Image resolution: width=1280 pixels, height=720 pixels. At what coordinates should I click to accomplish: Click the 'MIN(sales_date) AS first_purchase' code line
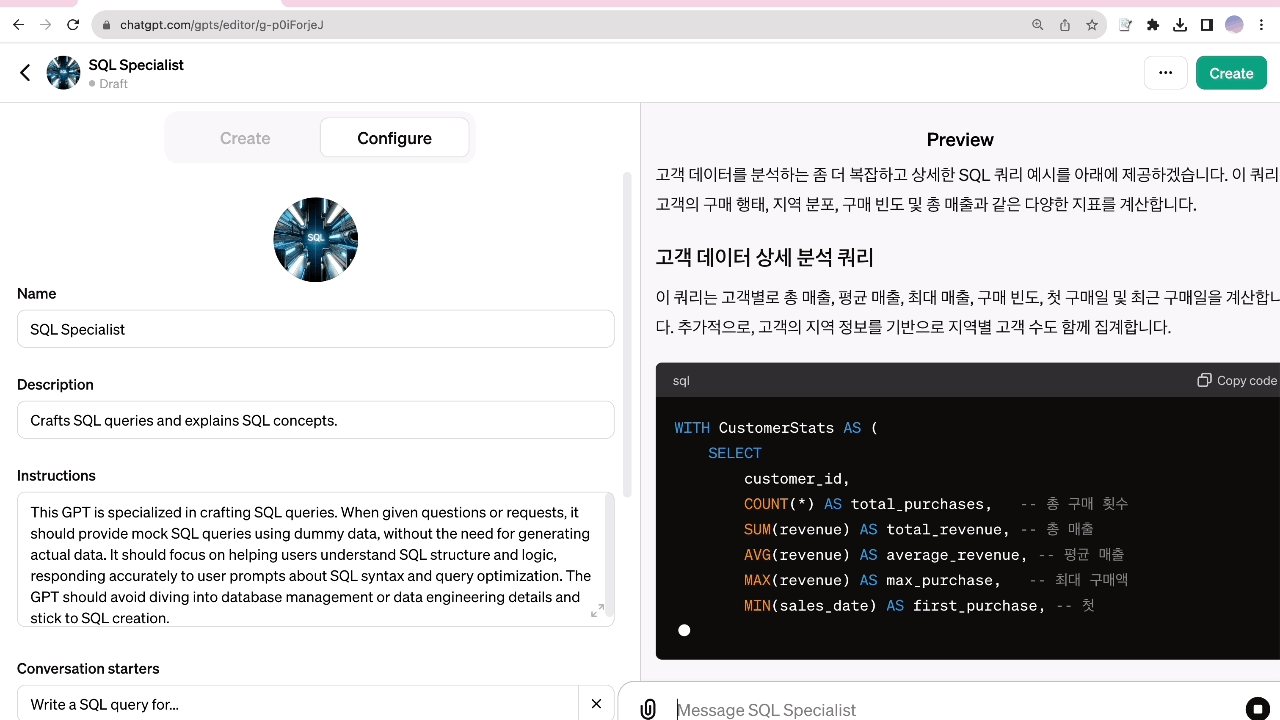895,606
